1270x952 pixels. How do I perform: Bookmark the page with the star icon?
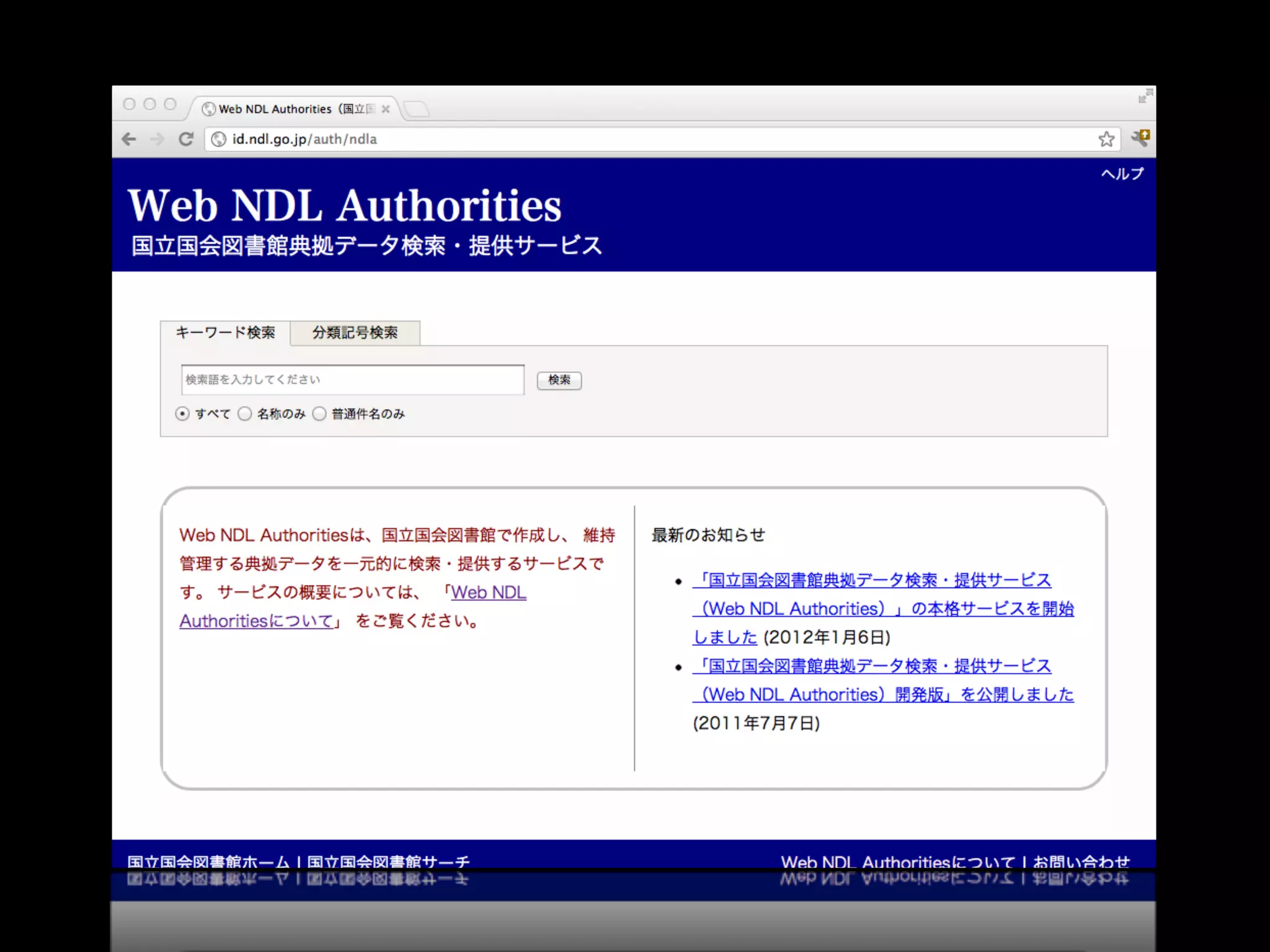pos(1106,139)
